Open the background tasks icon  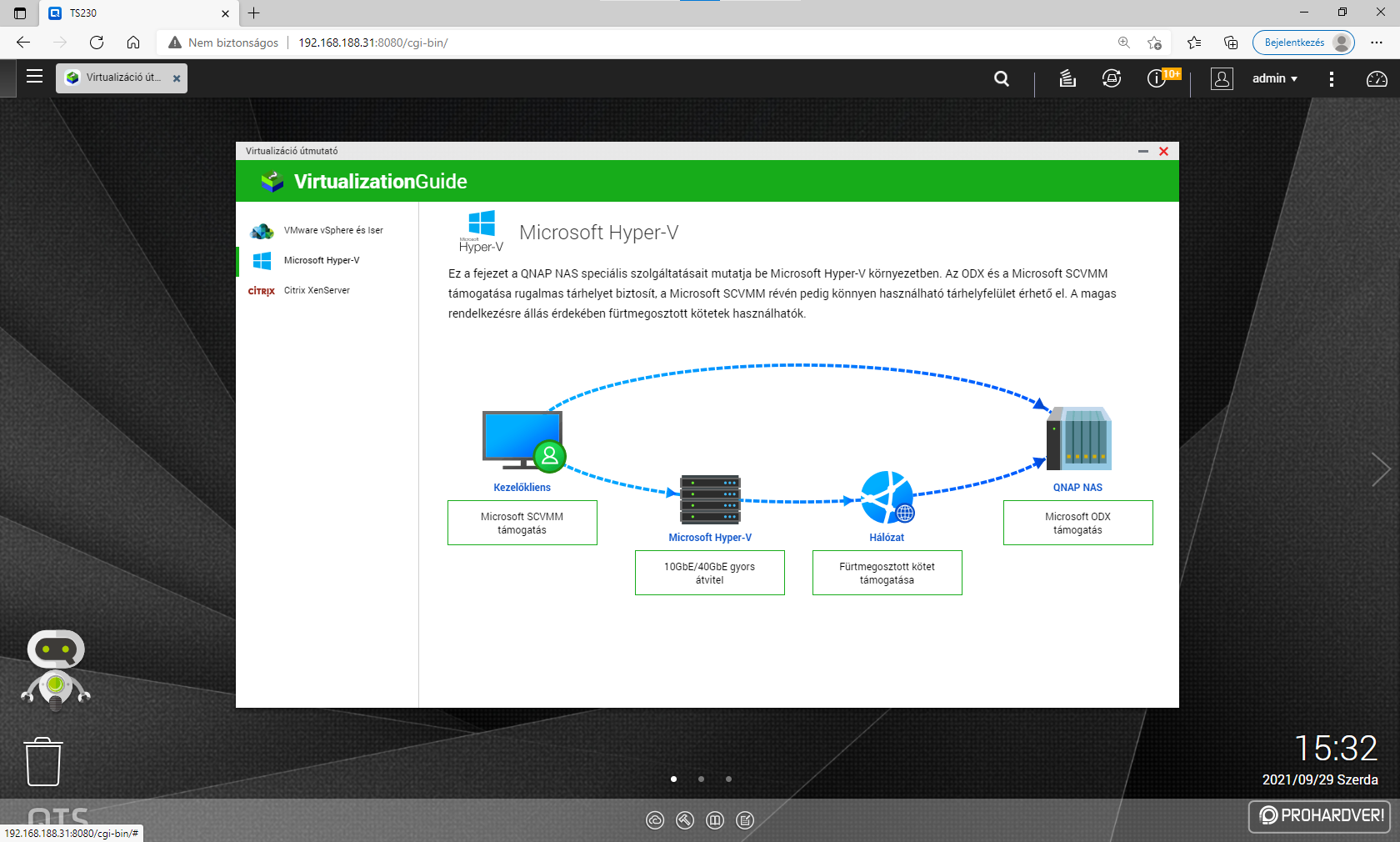tap(1067, 78)
